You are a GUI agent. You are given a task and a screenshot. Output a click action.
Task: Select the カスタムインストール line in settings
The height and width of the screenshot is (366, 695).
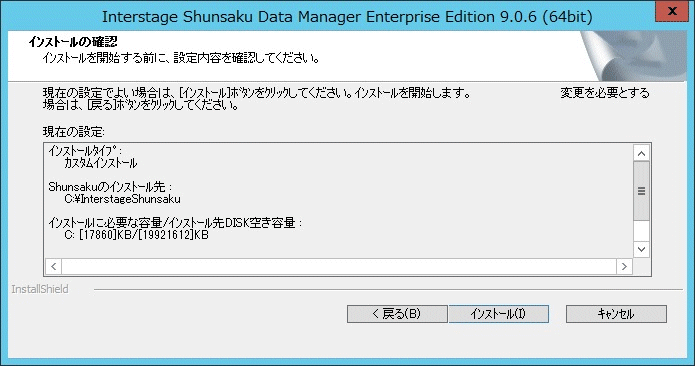(x=101, y=163)
